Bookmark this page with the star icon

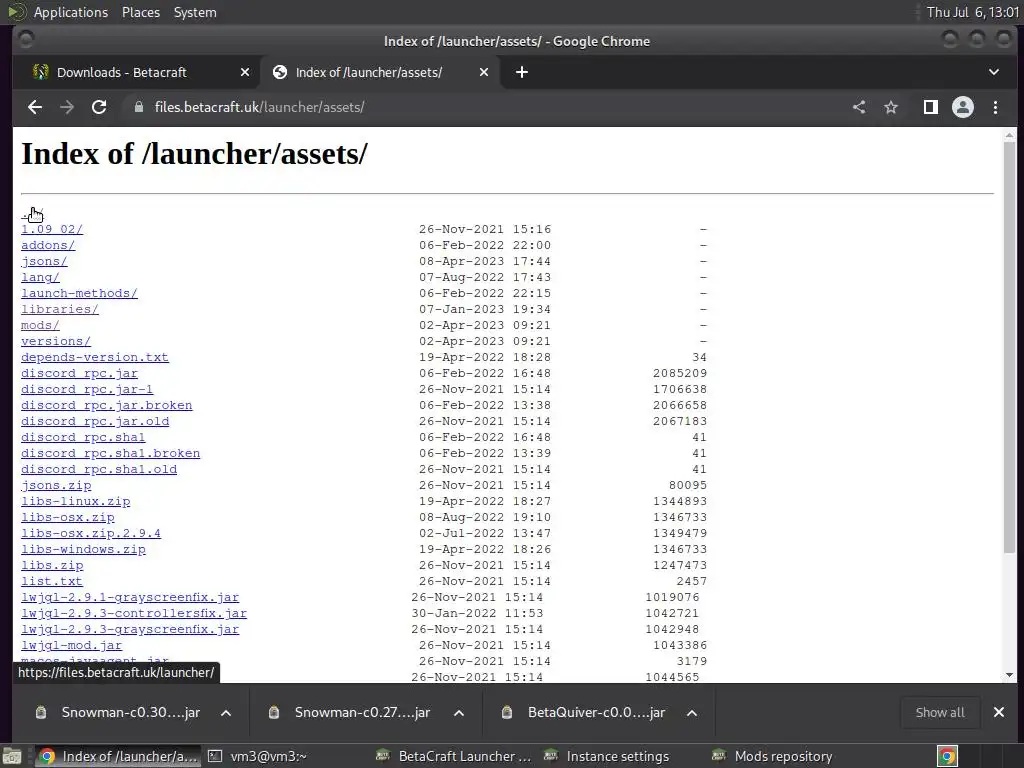coord(891,107)
